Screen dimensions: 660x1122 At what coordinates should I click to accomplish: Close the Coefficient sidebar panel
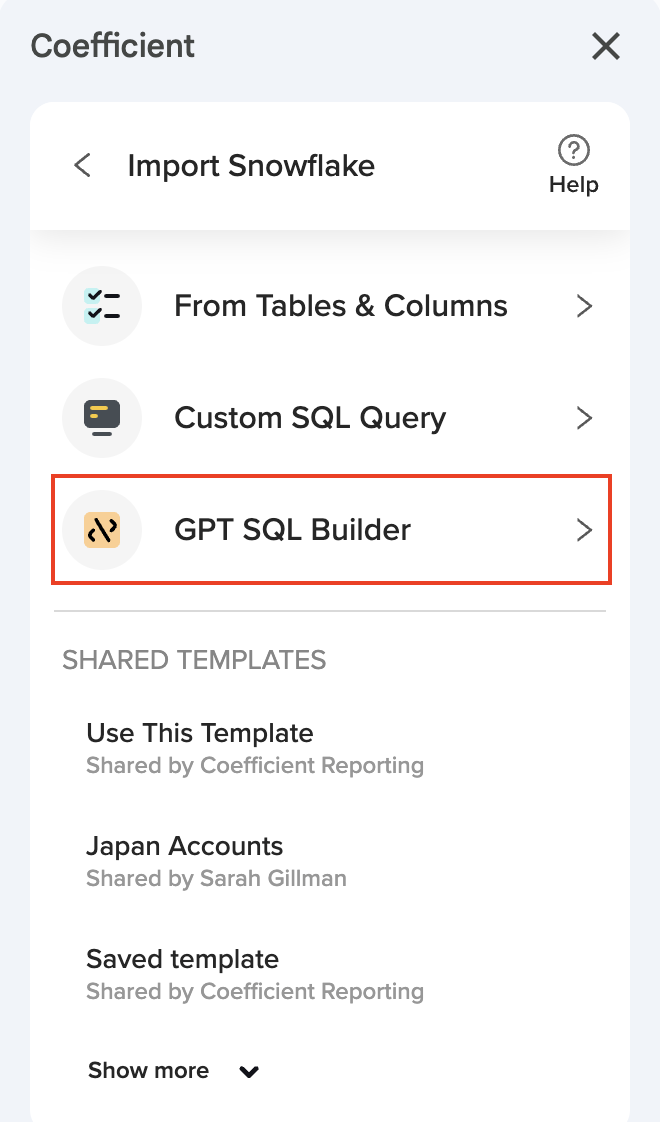[x=606, y=46]
